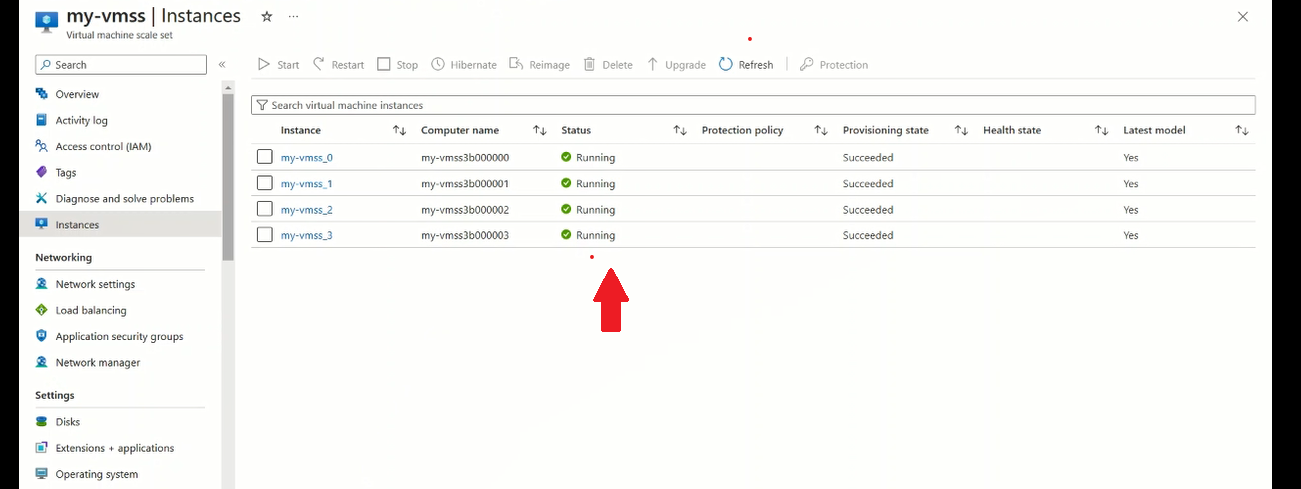
Task: Click the Delete toolbar button
Action: coord(608,65)
